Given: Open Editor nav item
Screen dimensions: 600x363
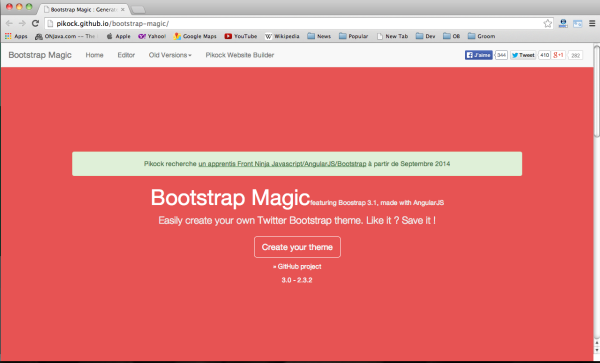Looking at the screenshot, I should click(x=126, y=55).
